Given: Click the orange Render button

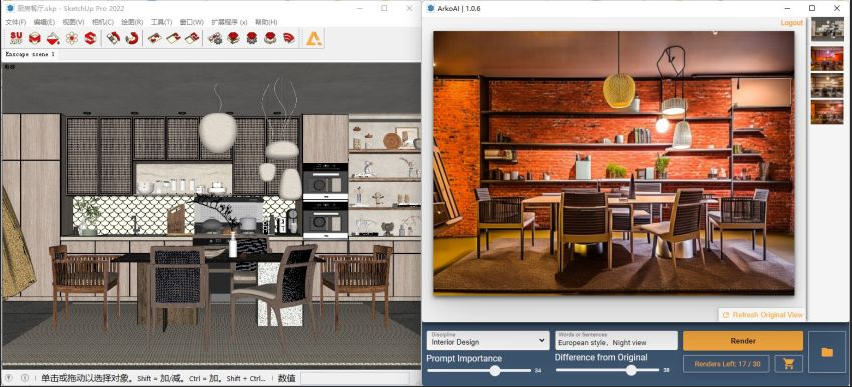Looking at the screenshot, I should tap(743, 341).
